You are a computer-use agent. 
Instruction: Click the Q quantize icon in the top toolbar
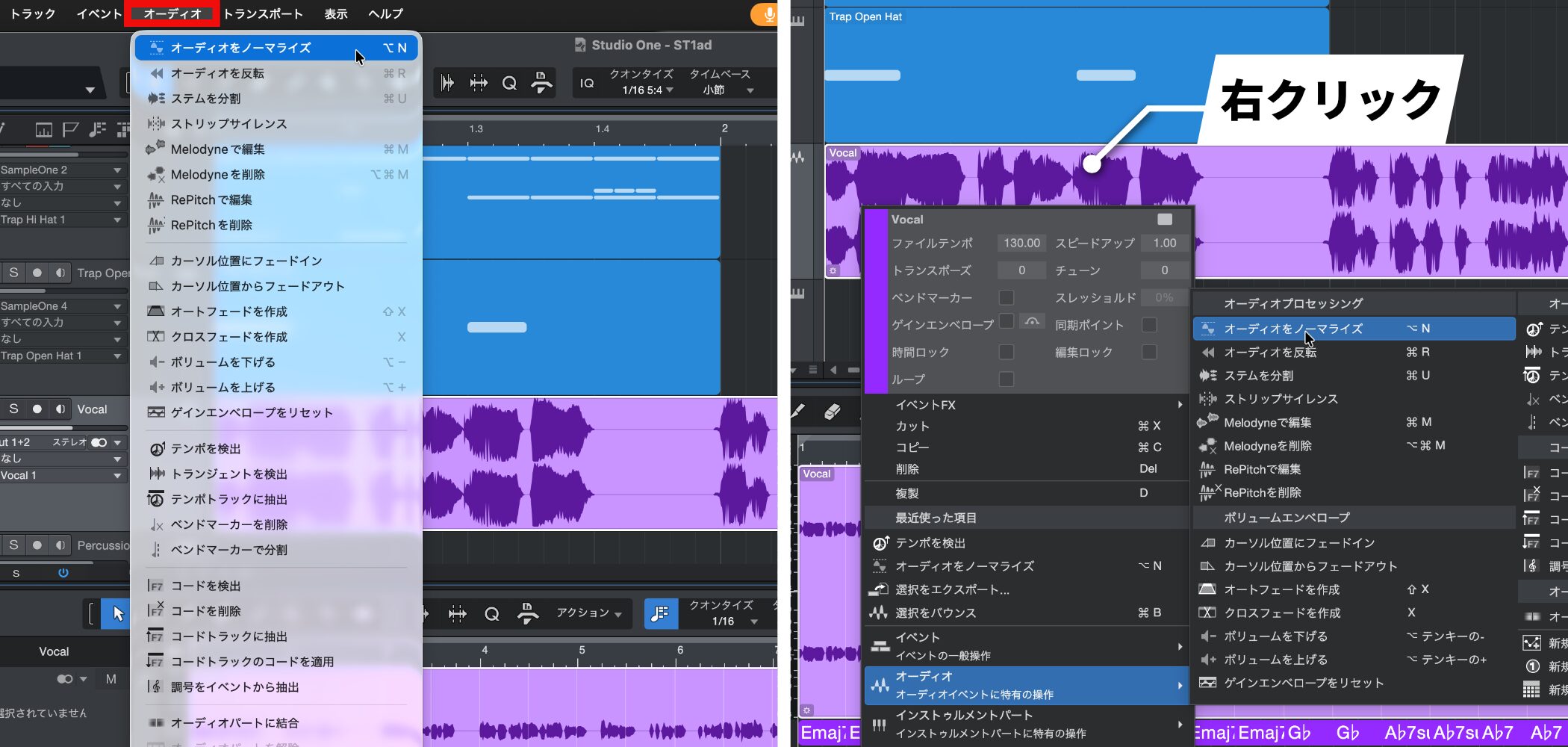click(x=509, y=83)
